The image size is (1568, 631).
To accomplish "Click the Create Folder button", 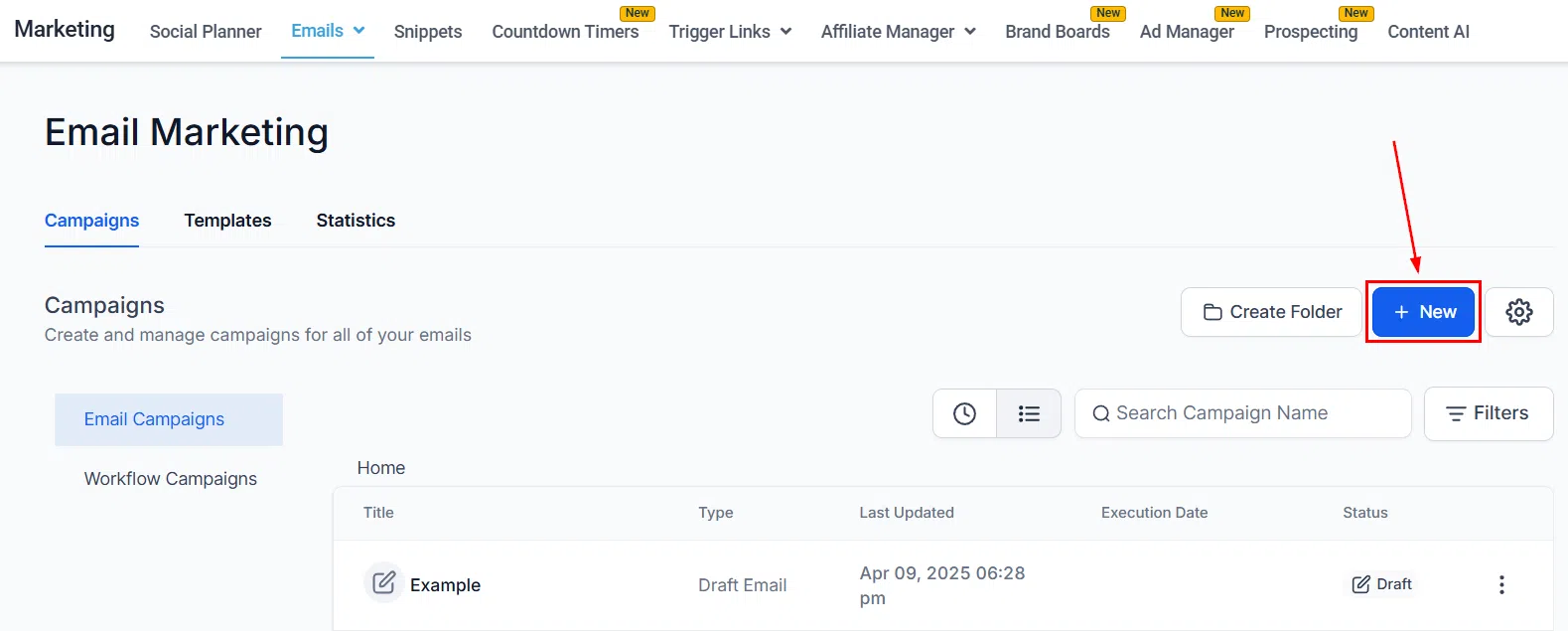I will click(x=1271, y=312).
